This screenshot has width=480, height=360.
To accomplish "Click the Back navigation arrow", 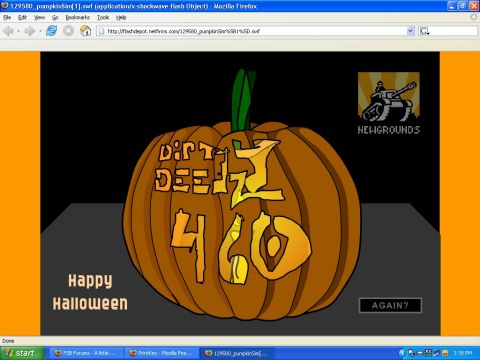I will tap(8, 31).
